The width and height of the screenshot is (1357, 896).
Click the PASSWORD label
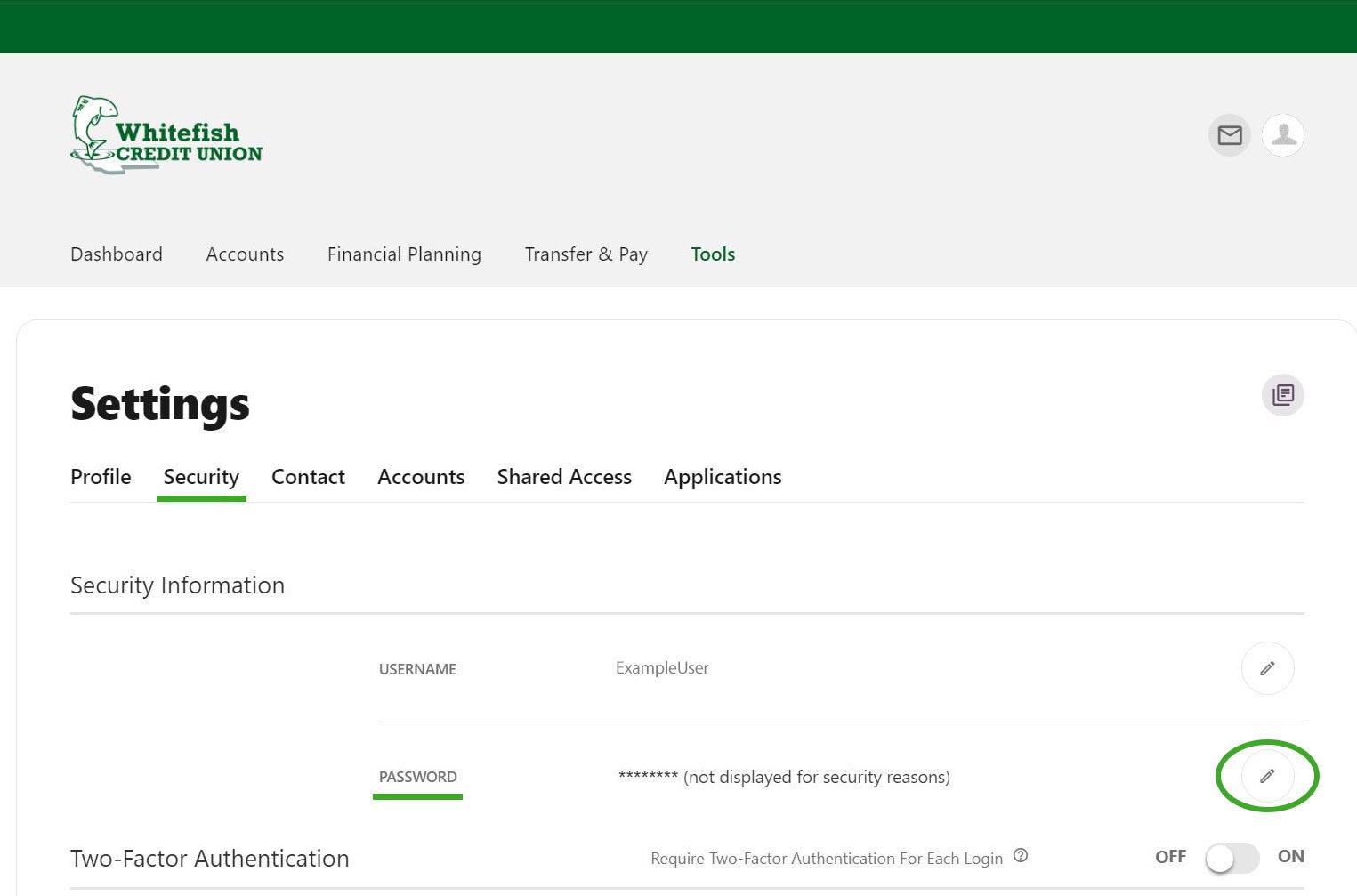coord(418,777)
